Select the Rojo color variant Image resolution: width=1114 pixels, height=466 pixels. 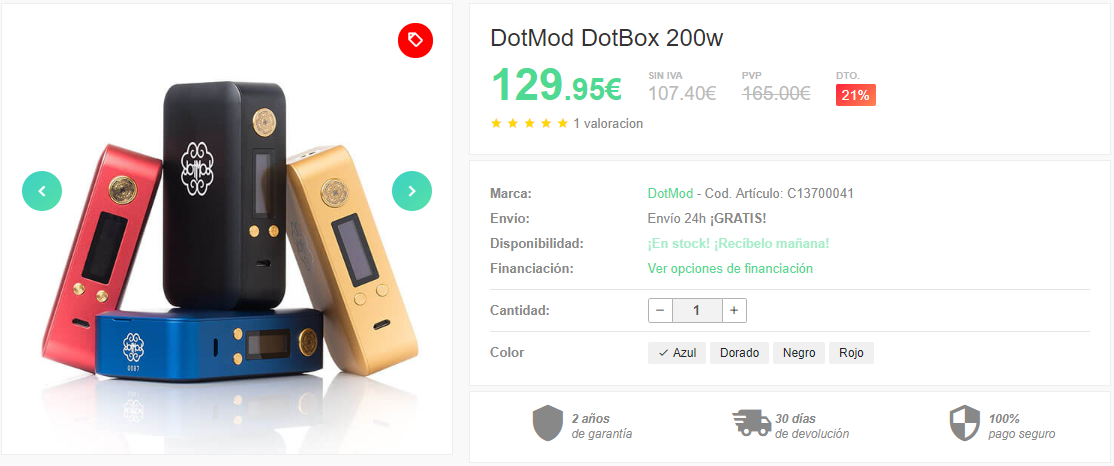coord(851,353)
